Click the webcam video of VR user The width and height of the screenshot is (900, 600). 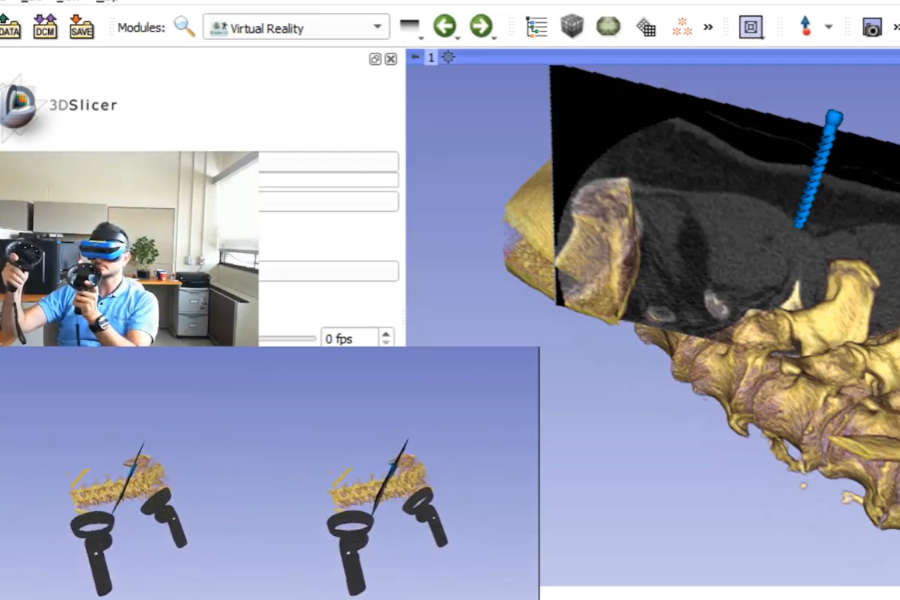(x=129, y=249)
